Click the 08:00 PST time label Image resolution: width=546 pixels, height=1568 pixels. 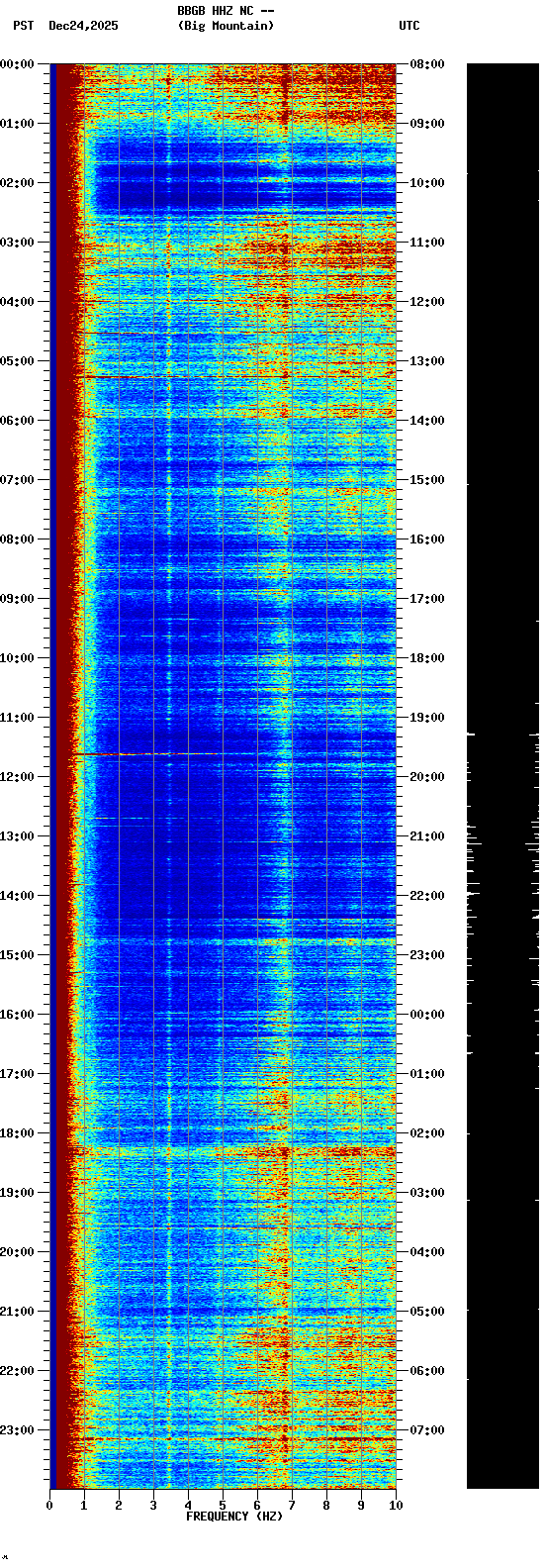pos(17,539)
